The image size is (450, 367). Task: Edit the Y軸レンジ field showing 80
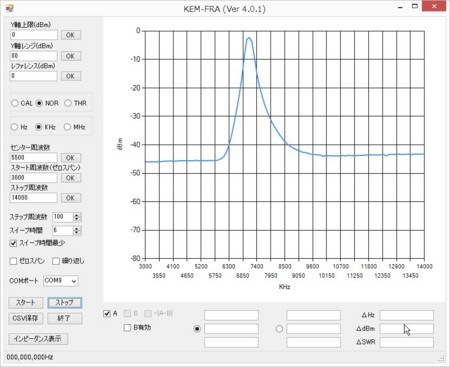(34, 56)
